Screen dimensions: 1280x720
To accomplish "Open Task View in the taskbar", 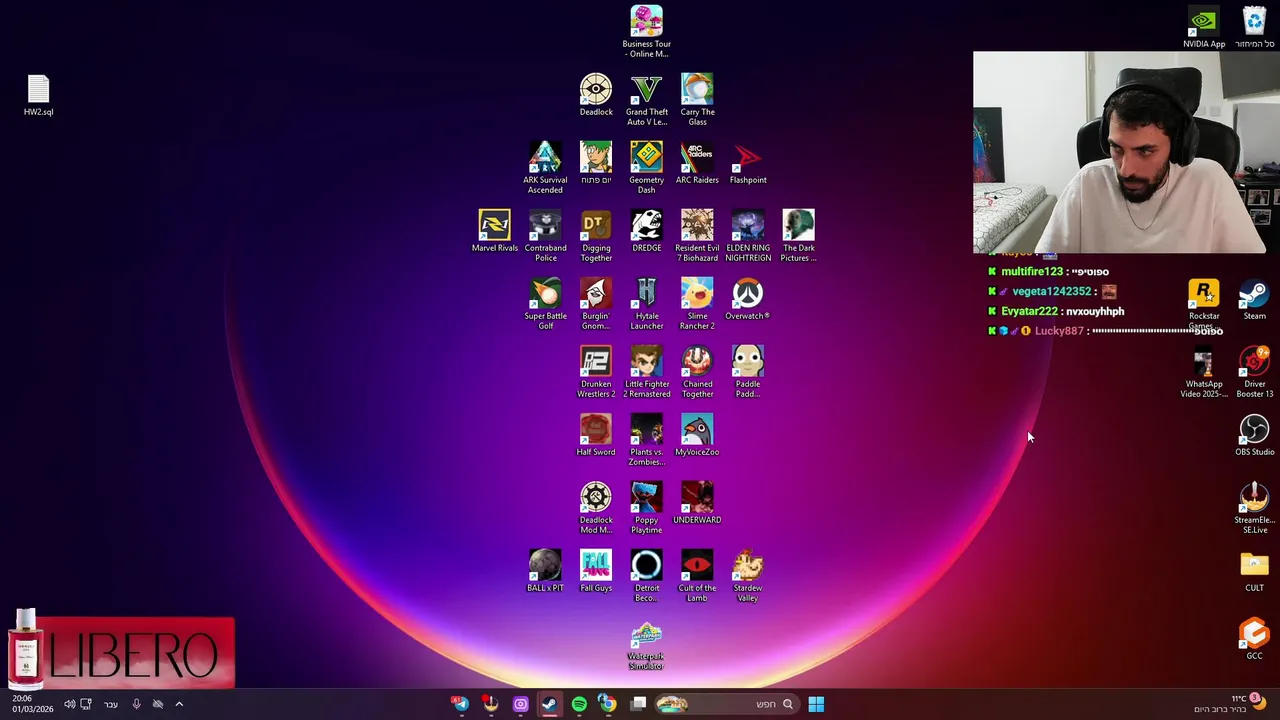I will click(x=638, y=704).
